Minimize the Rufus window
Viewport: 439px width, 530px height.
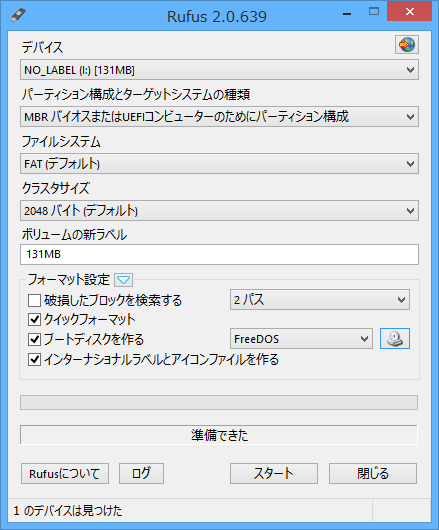(x=347, y=14)
